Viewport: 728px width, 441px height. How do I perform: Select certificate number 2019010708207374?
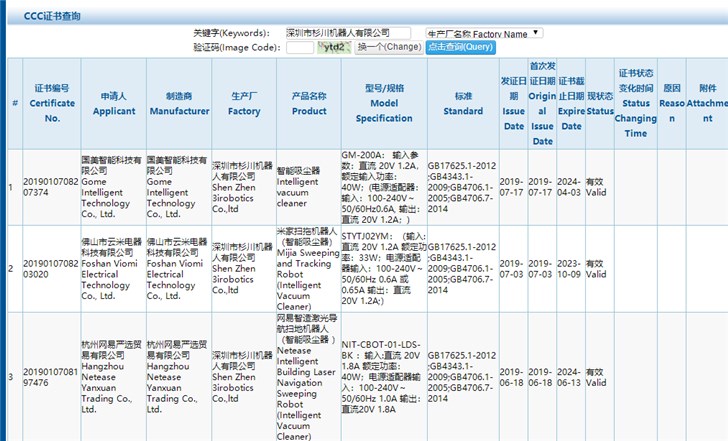click(51, 187)
